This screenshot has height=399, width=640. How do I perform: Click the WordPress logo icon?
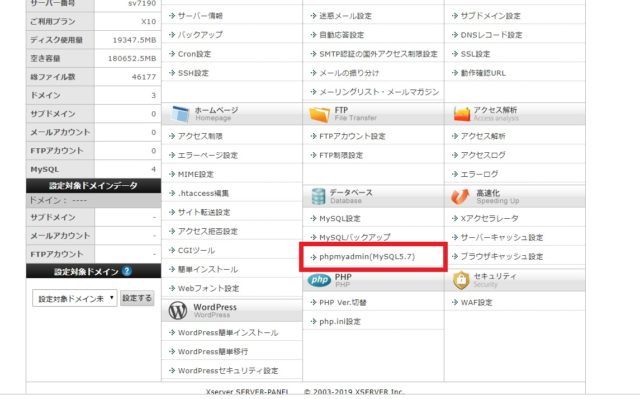(x=178, y=310)
